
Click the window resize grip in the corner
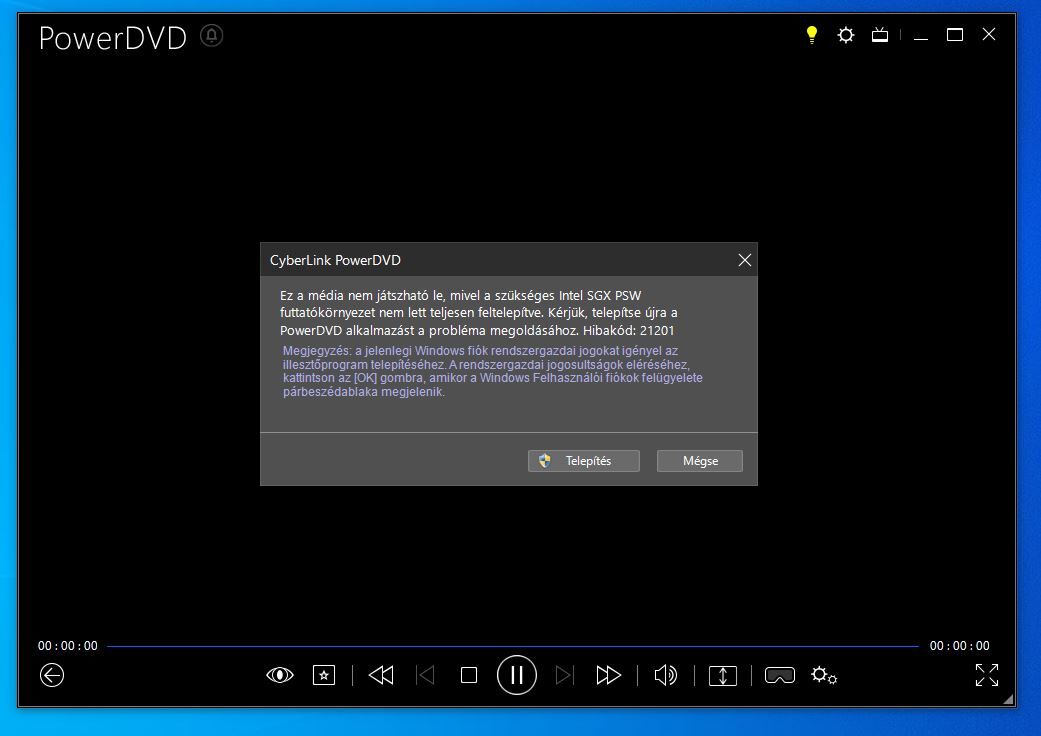[1008, 699]
